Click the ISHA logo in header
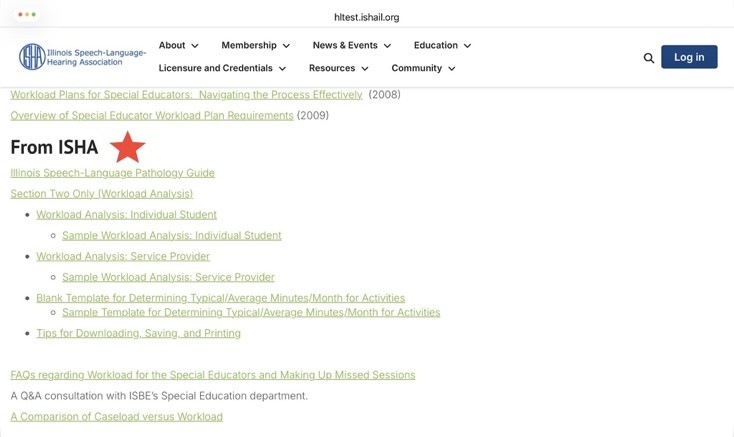Viewport: 734px width, 437px height. click(82, 57)
